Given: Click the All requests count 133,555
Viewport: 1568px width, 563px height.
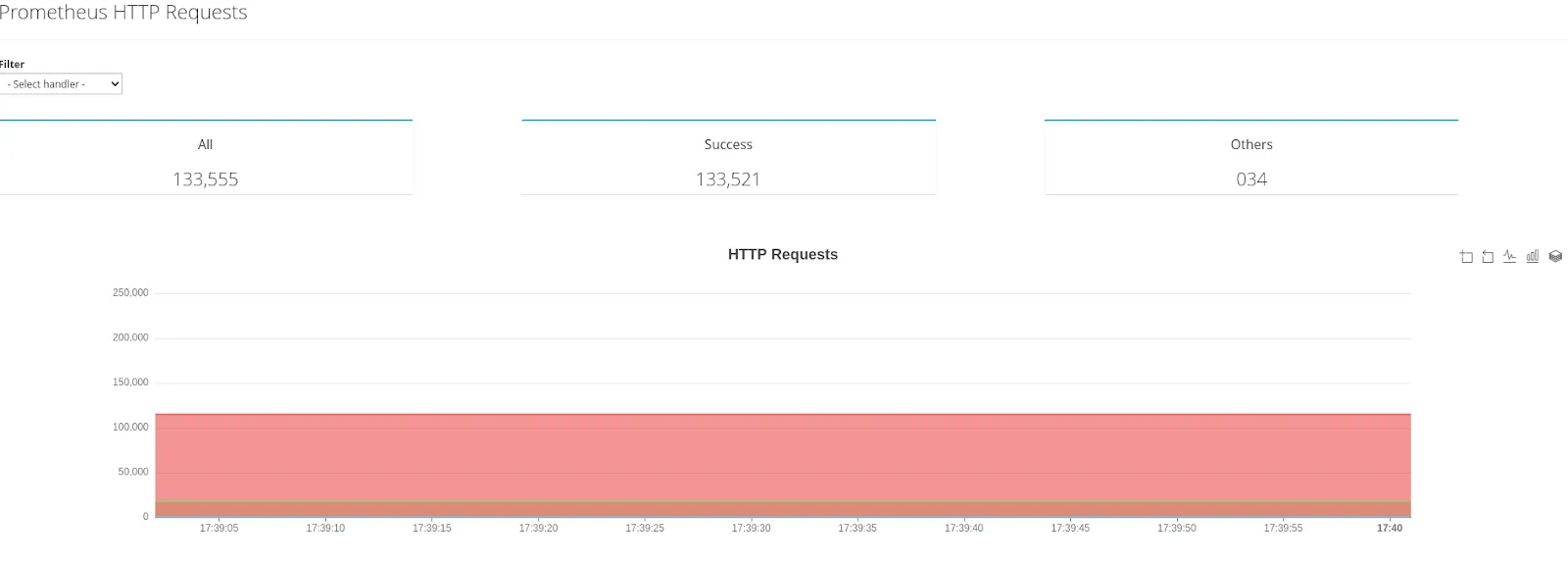Looking at the screenshot, I should [206, 179].
